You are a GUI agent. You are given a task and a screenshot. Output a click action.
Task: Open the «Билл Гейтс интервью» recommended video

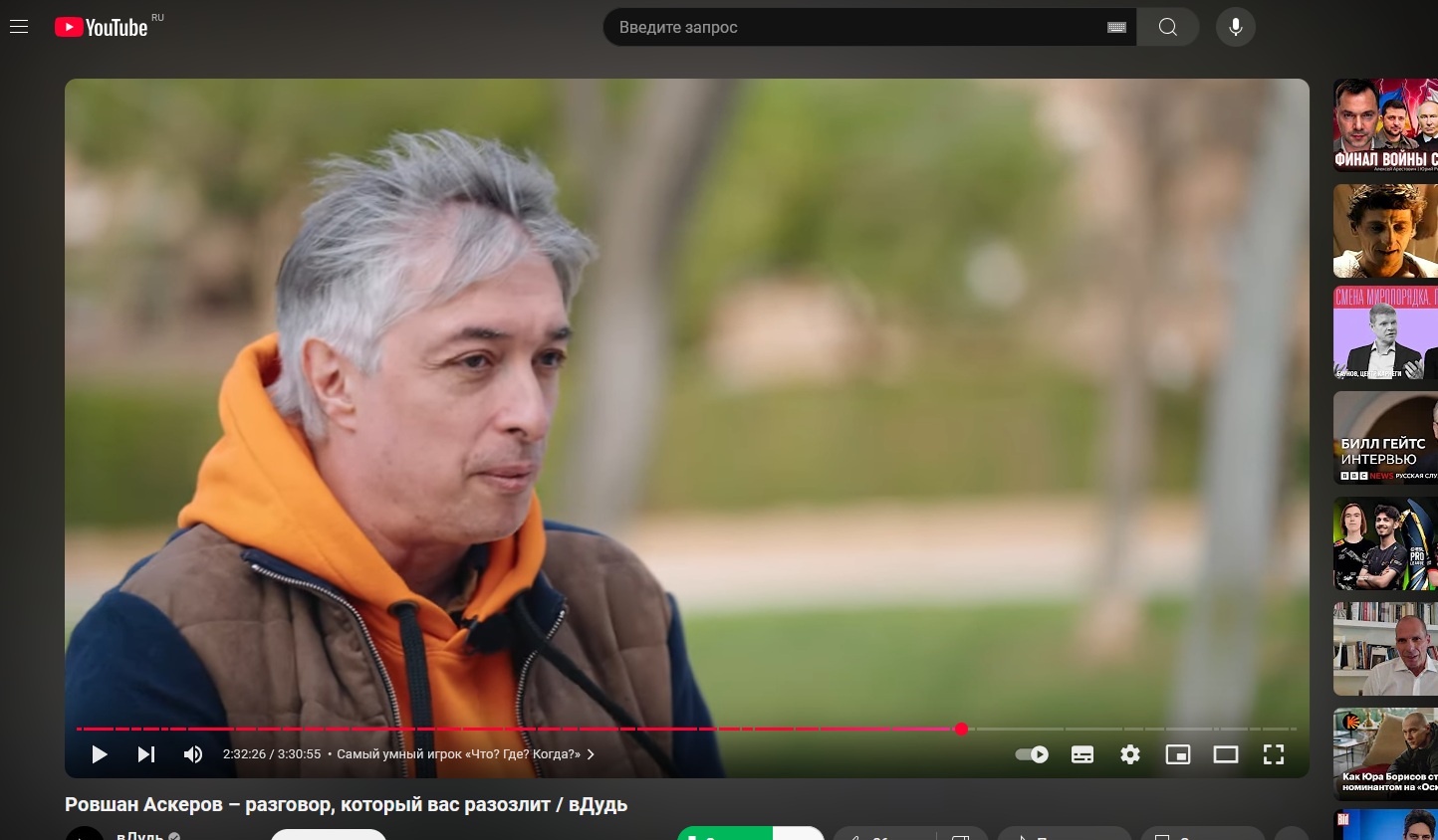1385,438
